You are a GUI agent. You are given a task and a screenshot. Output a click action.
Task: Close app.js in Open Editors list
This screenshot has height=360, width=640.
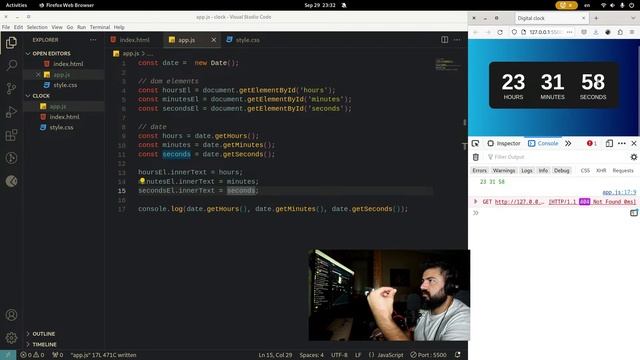(38, 74)
